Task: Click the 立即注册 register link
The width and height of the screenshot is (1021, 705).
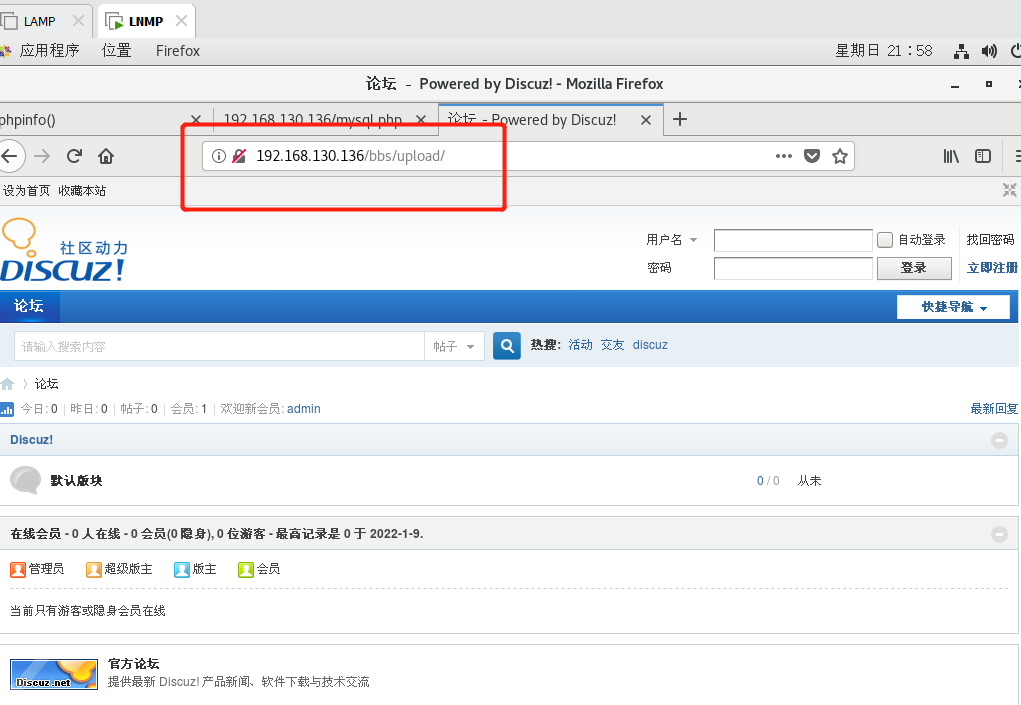Action: point(992,268)
